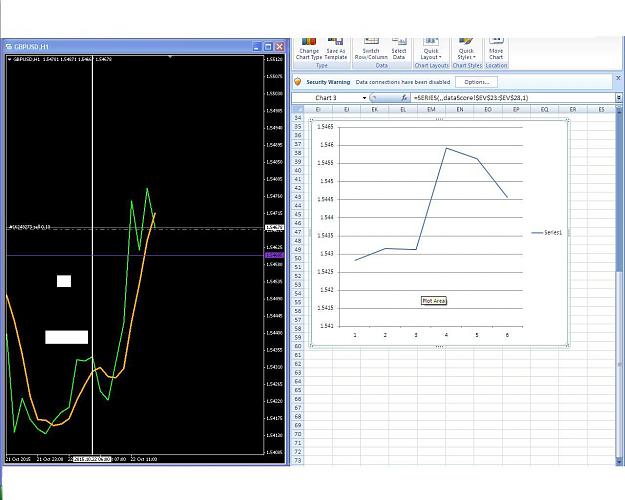Click the GBPUSD window title icon
This screenshot has height=500, width=625.
point(9,47)
